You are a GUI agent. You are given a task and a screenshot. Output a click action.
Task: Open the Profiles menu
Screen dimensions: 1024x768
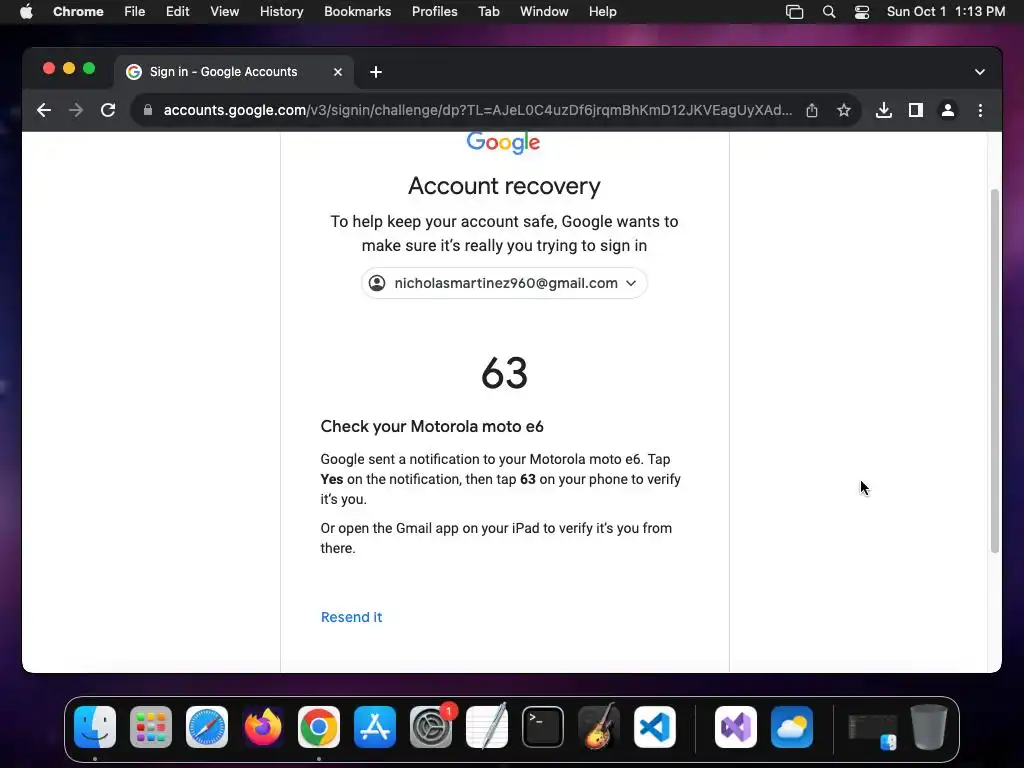(x=434, y=12)
